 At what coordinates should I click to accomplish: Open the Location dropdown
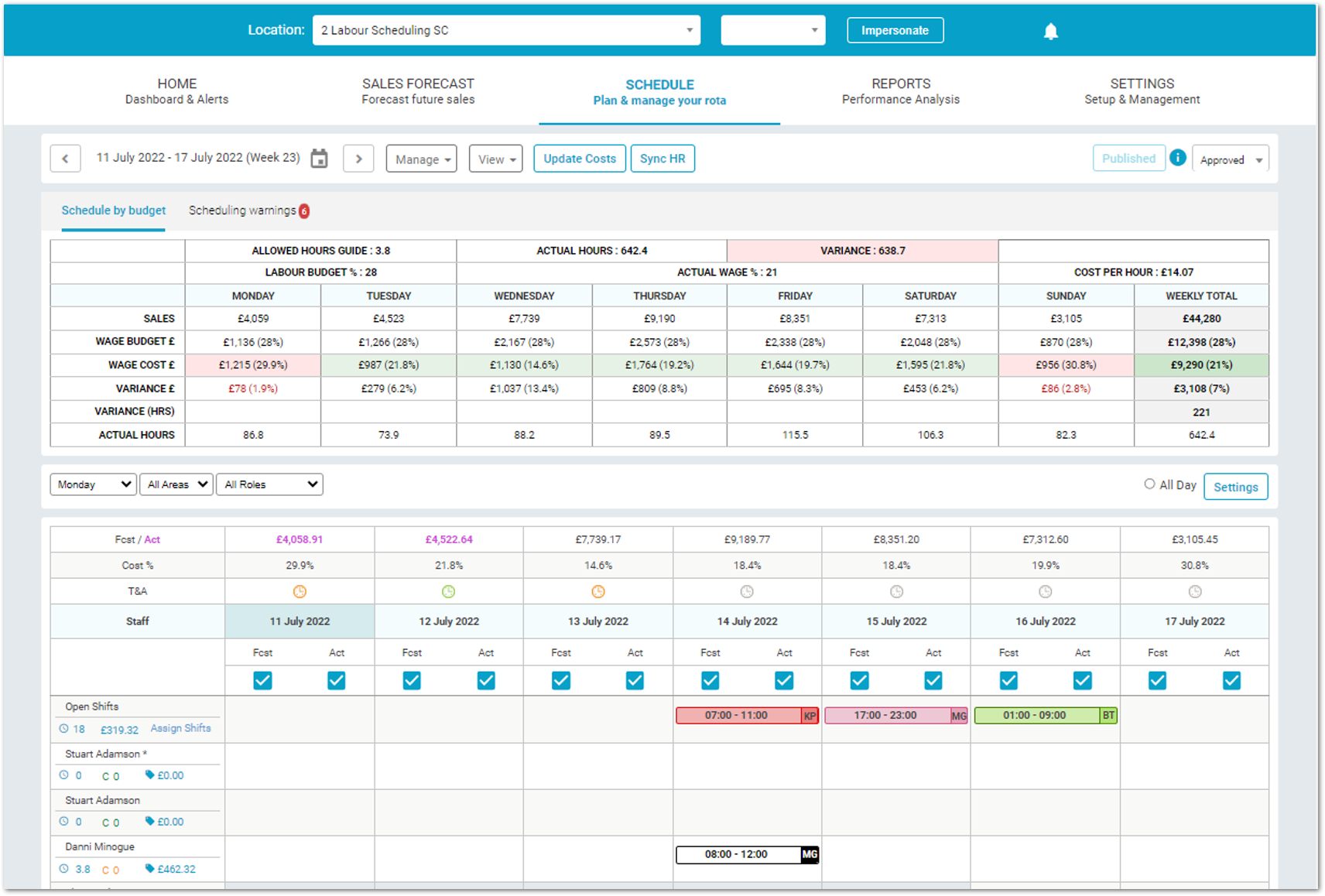506,30
